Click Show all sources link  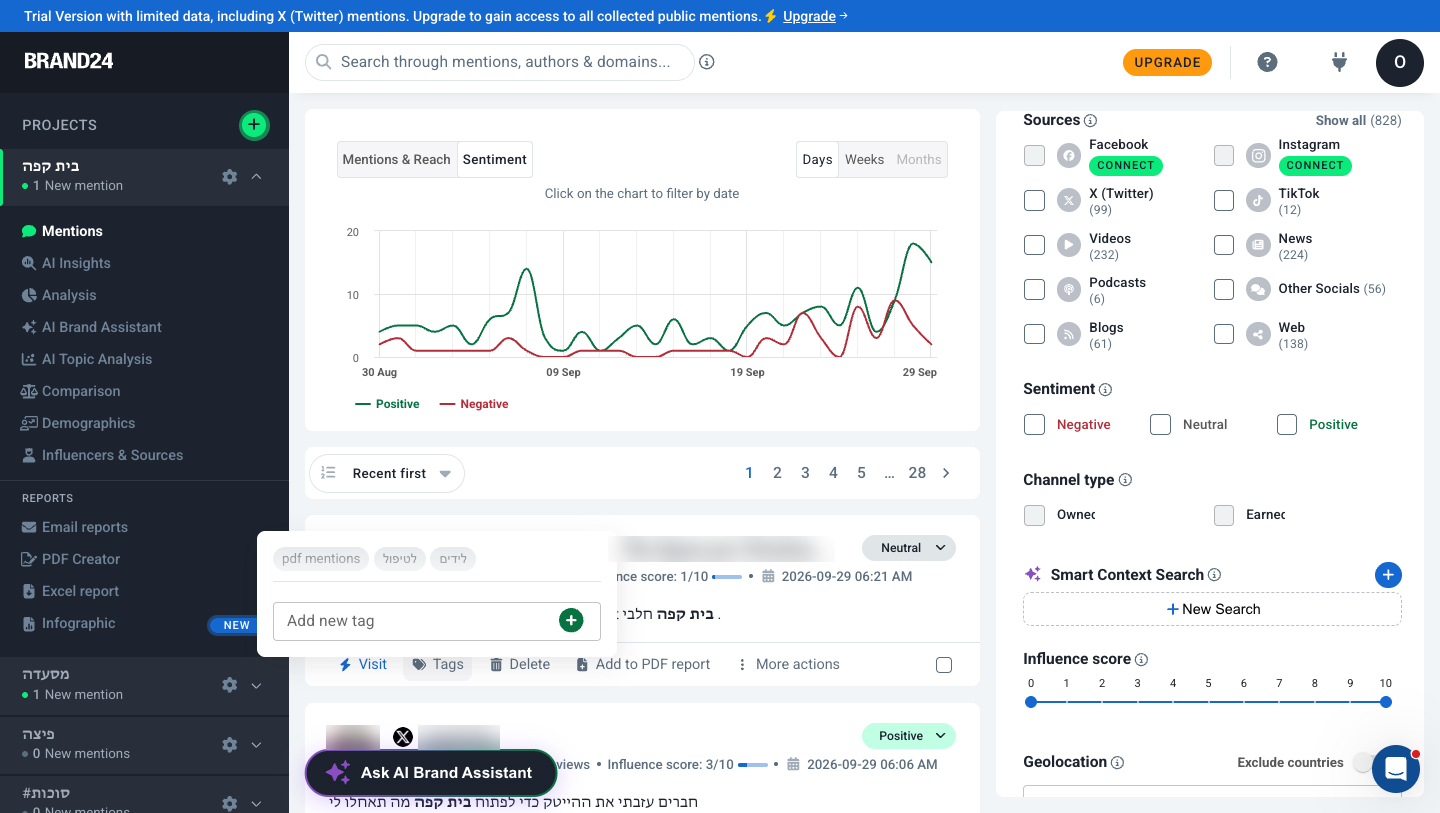coord(1358,120)
